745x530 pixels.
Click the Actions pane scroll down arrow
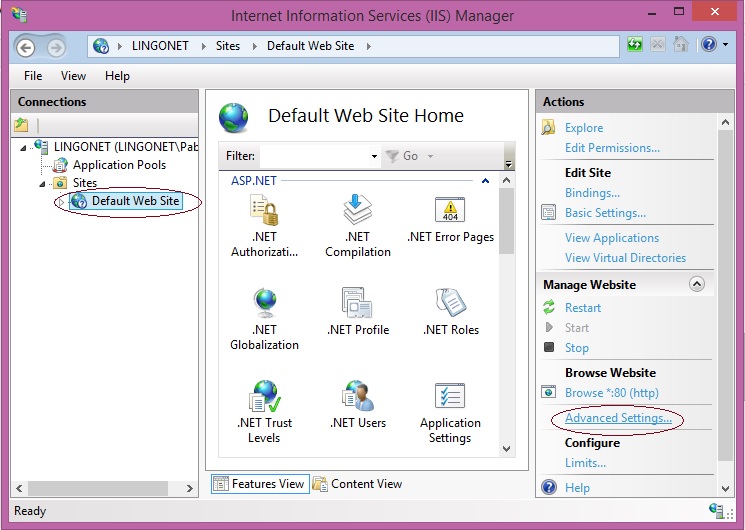[x=725, y=488]
